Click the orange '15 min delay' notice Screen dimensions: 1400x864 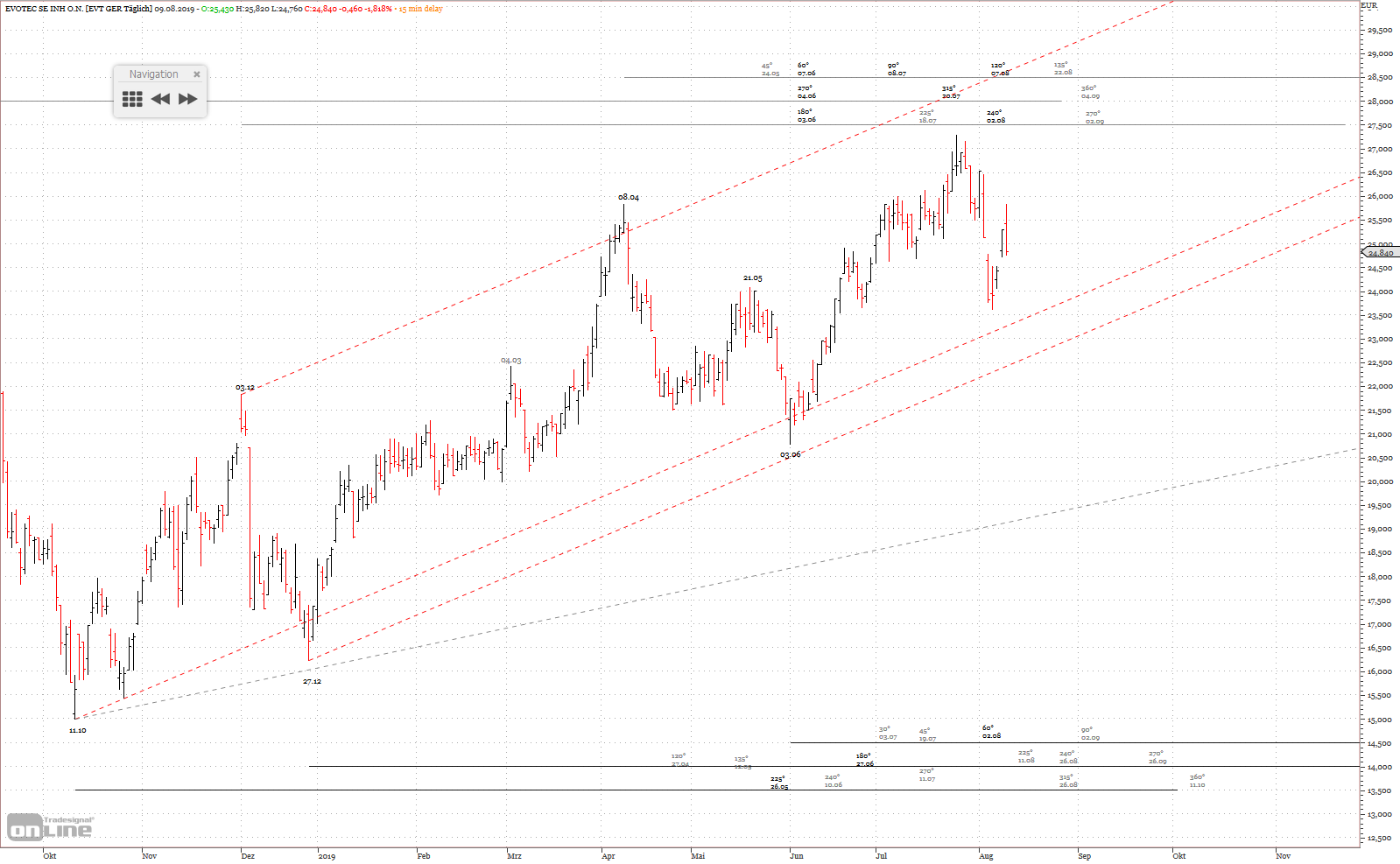click(421, 9)
